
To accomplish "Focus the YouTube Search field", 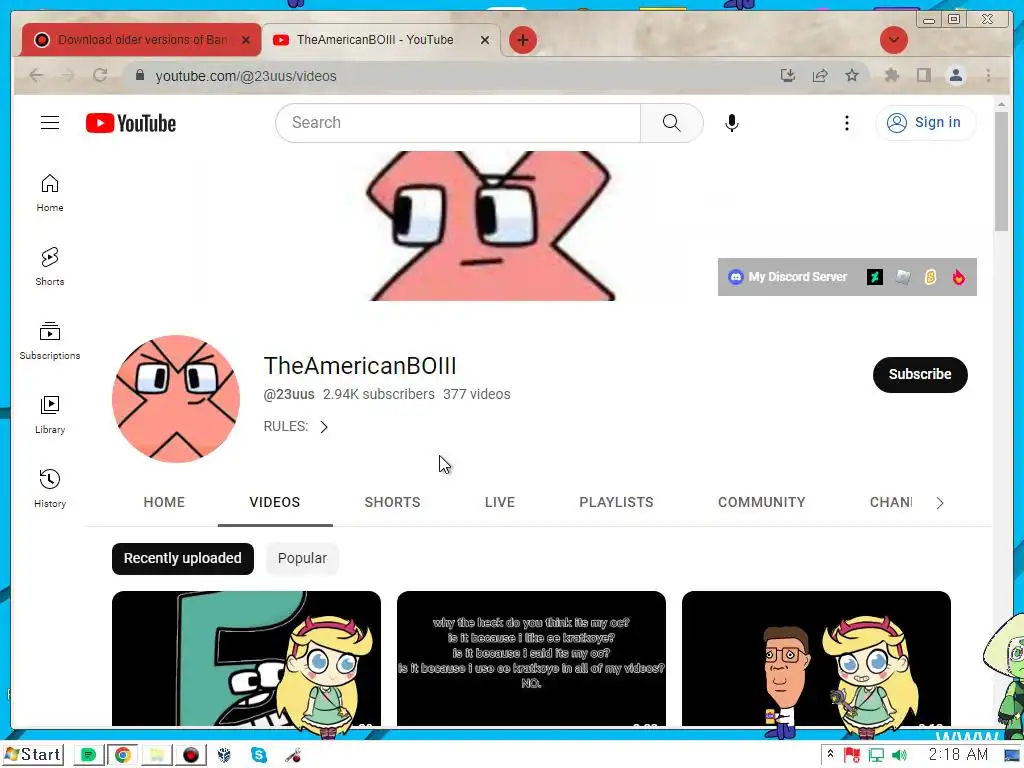I will [458, 123].
